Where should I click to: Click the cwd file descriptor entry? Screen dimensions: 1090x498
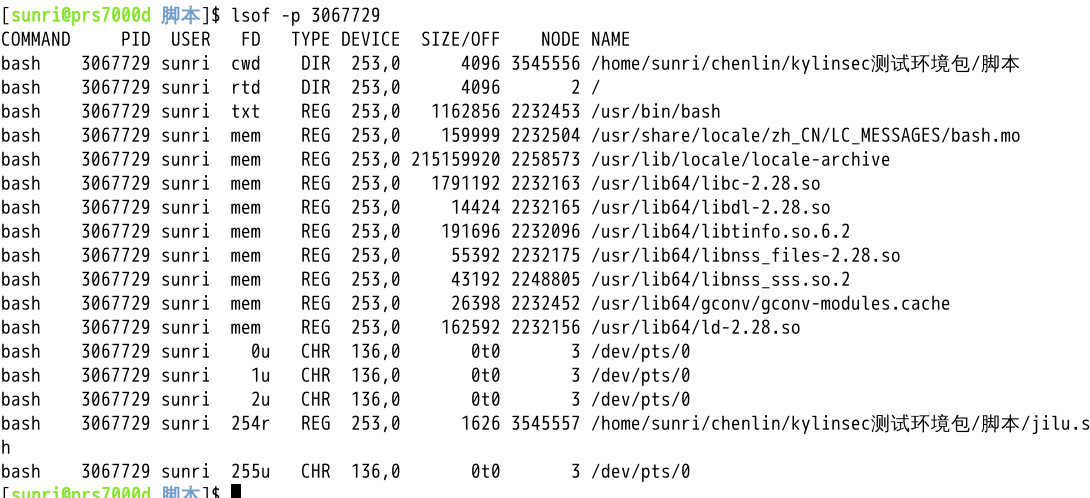(245, 63)
